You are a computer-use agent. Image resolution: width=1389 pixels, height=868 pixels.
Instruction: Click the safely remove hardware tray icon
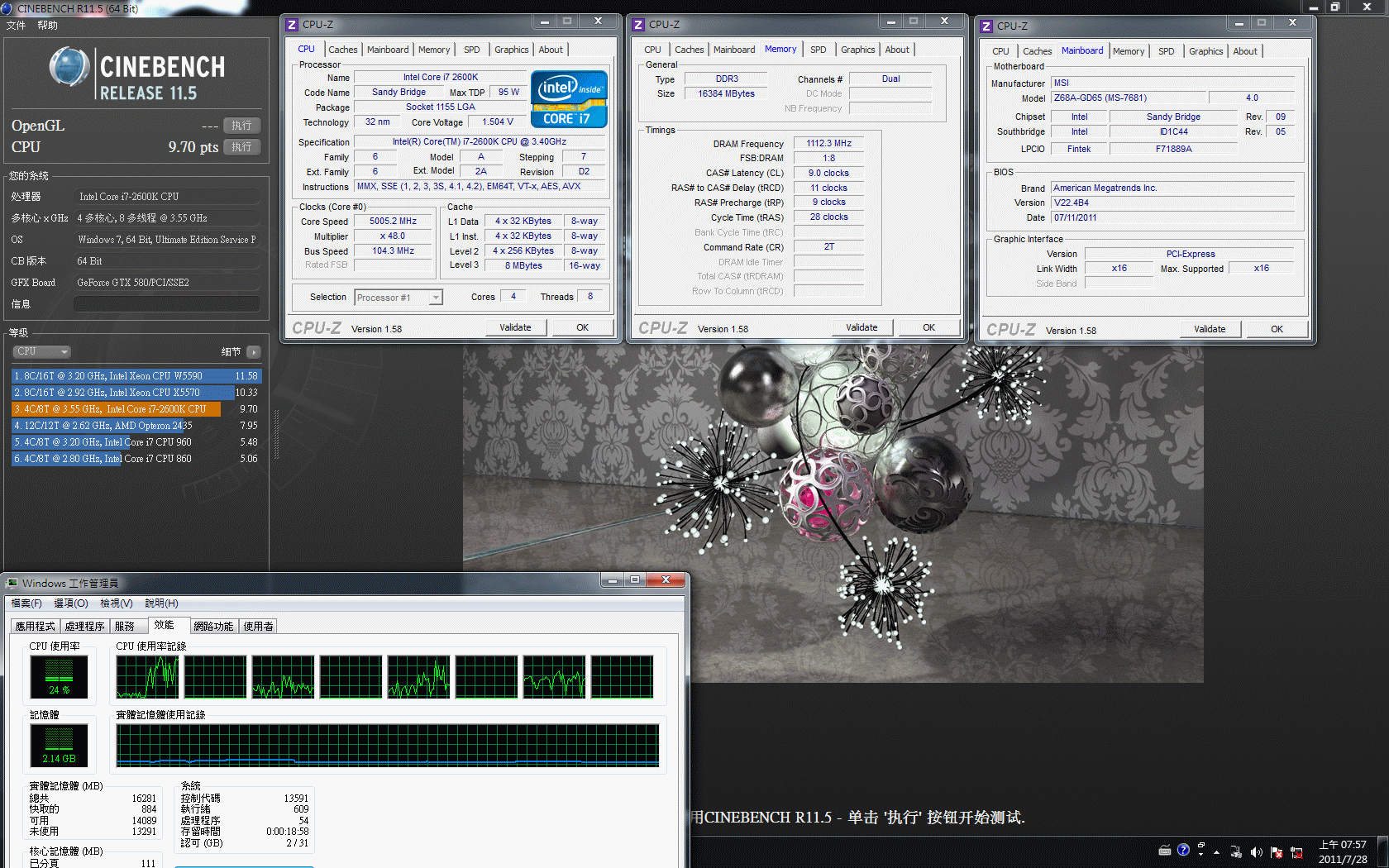coord(1236,851)
